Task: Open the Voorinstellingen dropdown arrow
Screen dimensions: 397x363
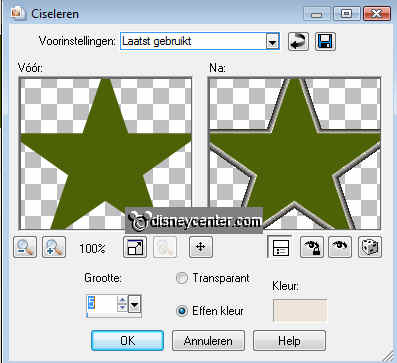Action: (x=273, y=42)
